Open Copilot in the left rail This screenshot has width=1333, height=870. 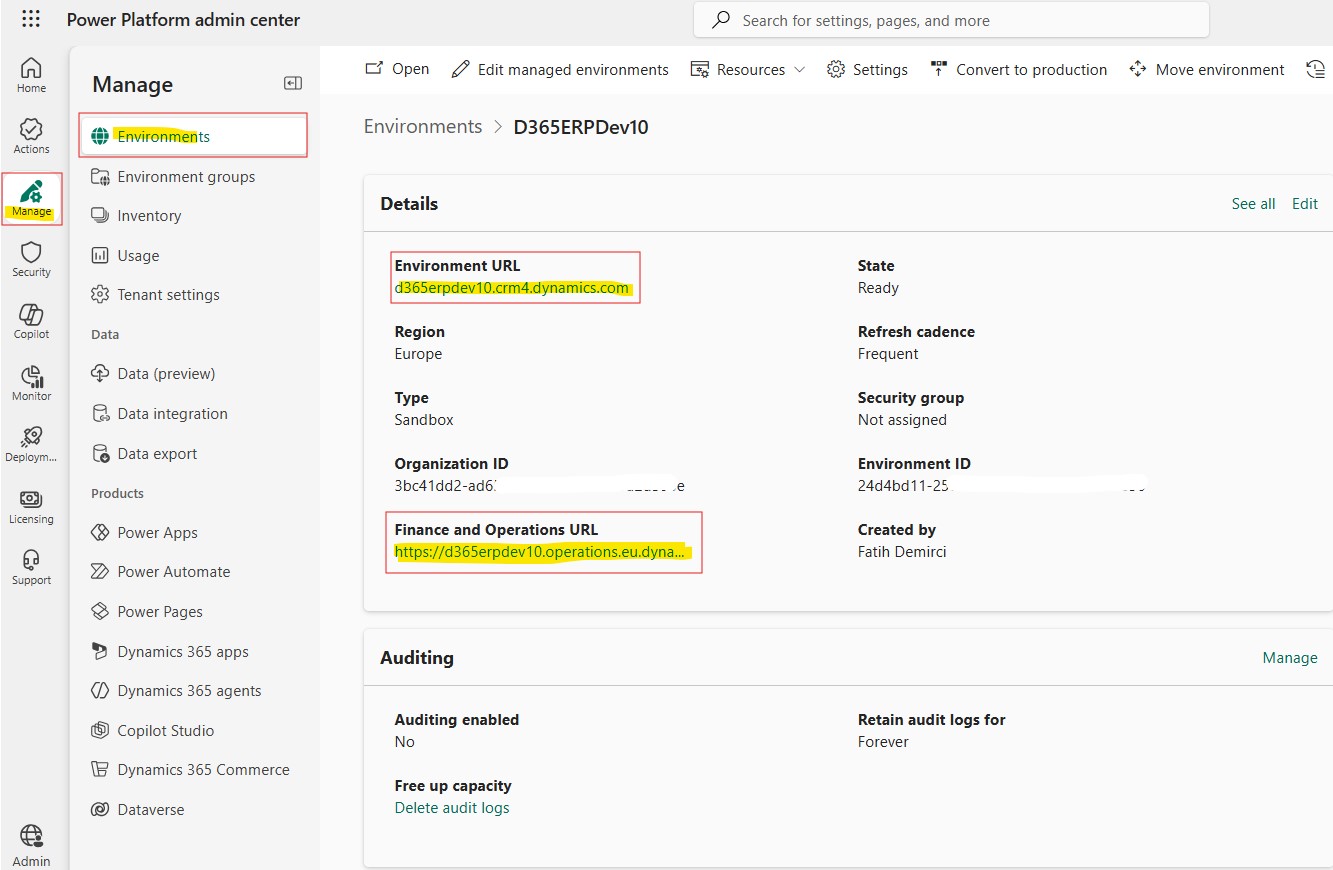click(31, 321)
